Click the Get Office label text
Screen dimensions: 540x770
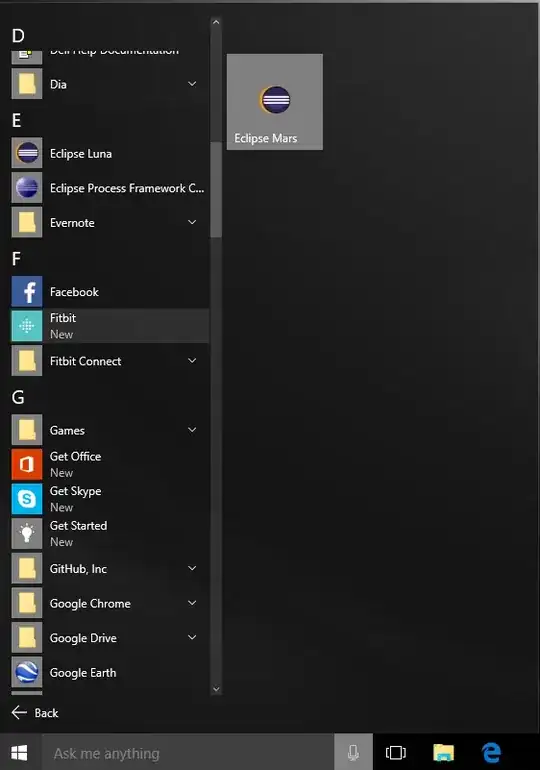point(76,456)
